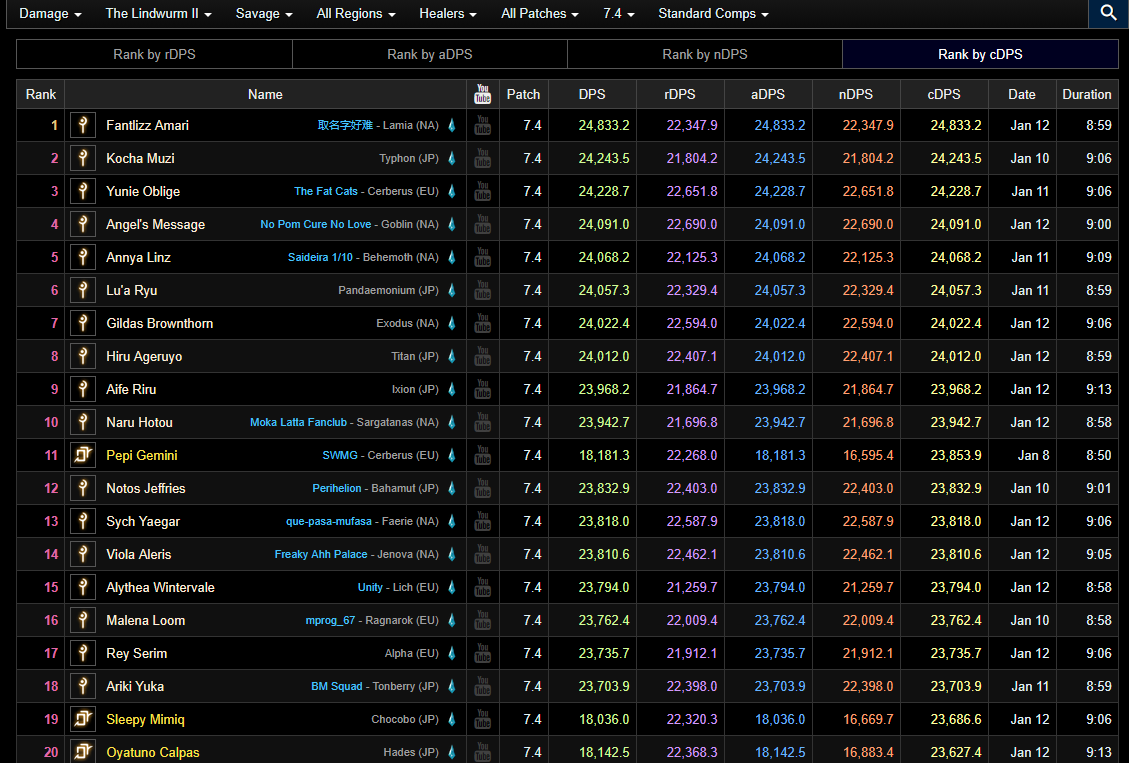Click YouTube icon in Aife Riru row

pos(482,389)
